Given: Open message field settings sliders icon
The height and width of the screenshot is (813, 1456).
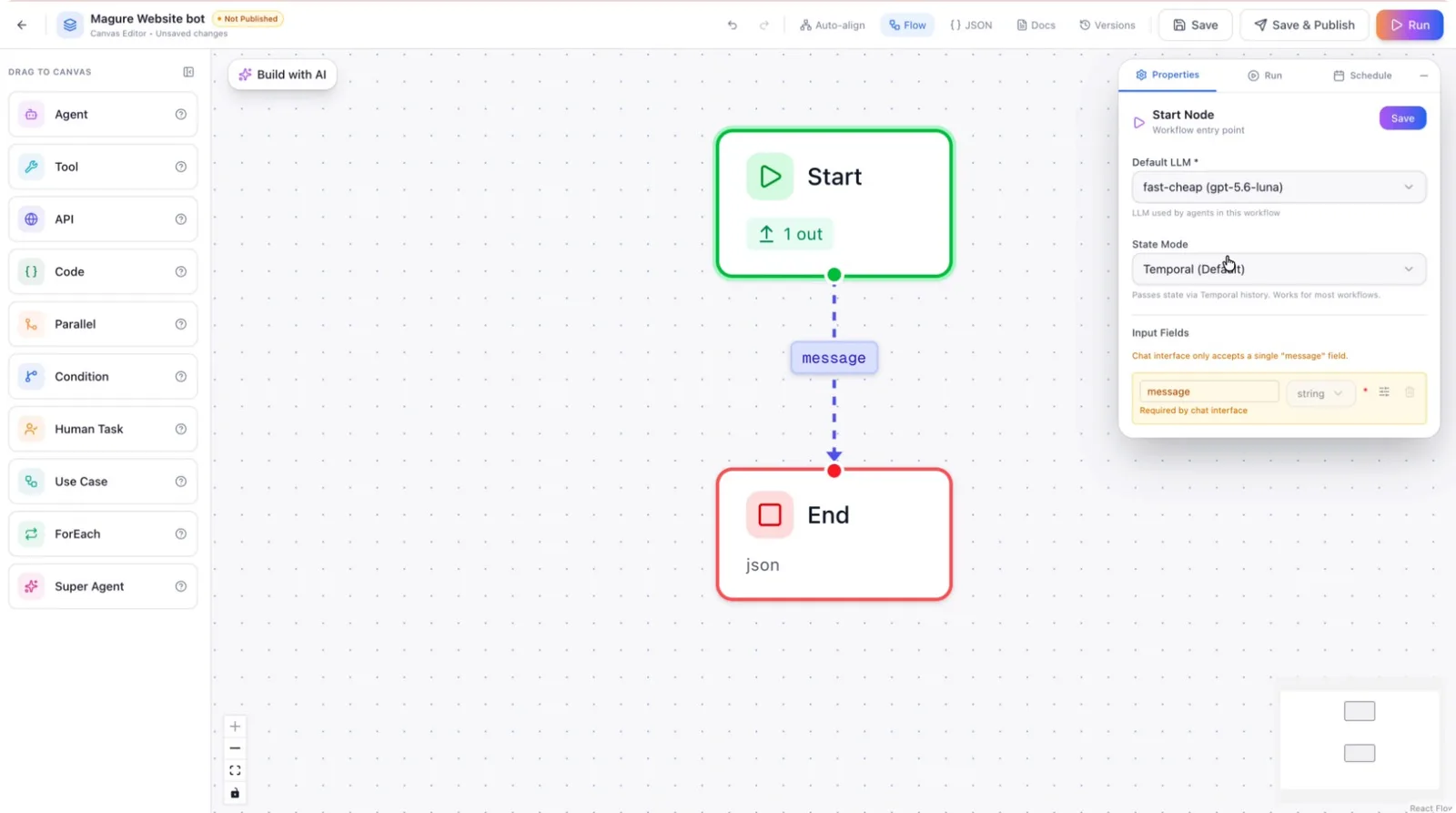Looking at the screenshot, I should [1384, 392].
